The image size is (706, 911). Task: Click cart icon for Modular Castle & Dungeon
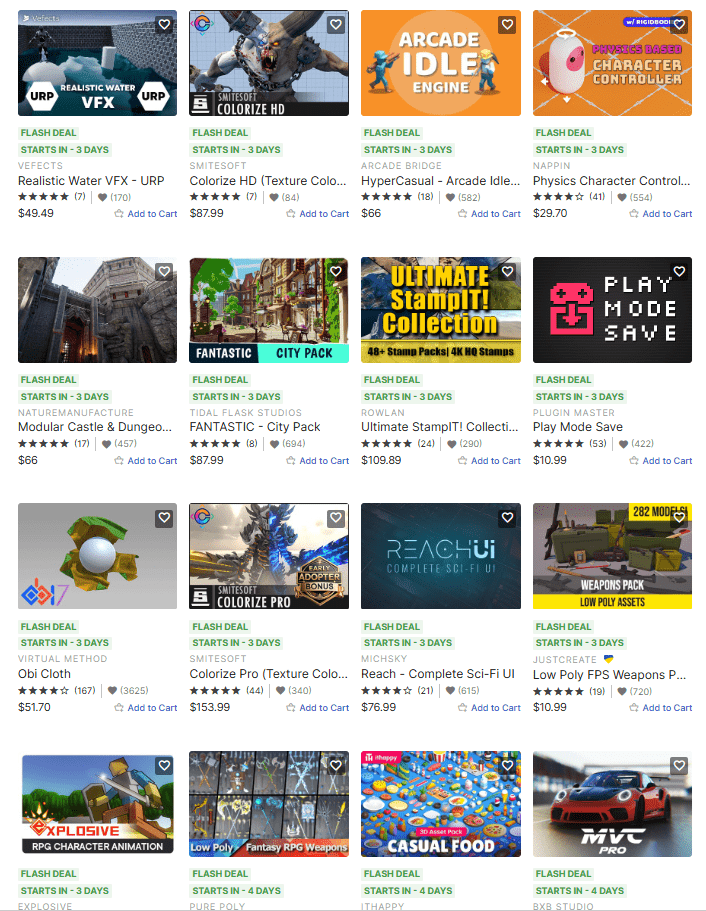pyautogui.click(x=120, y=461)
